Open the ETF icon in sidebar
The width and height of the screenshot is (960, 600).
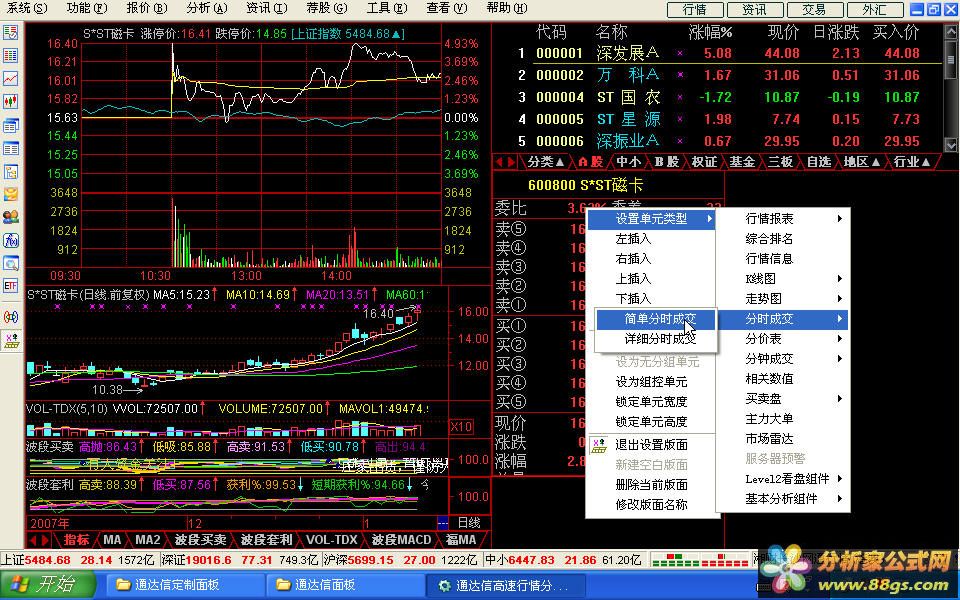point(10,286)
